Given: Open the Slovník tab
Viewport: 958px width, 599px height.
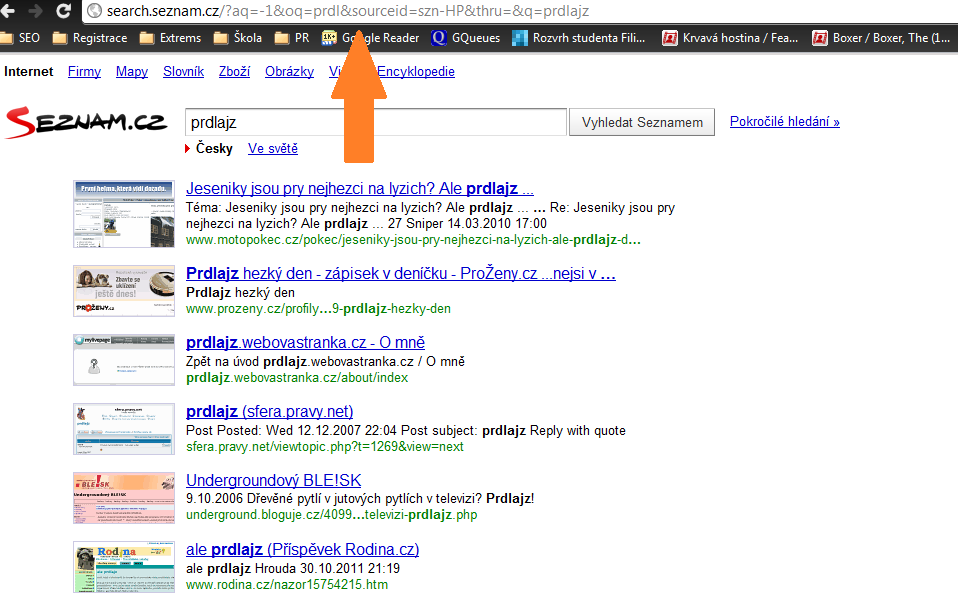Looking at the screenshot, I should click(x=183, y=72).
